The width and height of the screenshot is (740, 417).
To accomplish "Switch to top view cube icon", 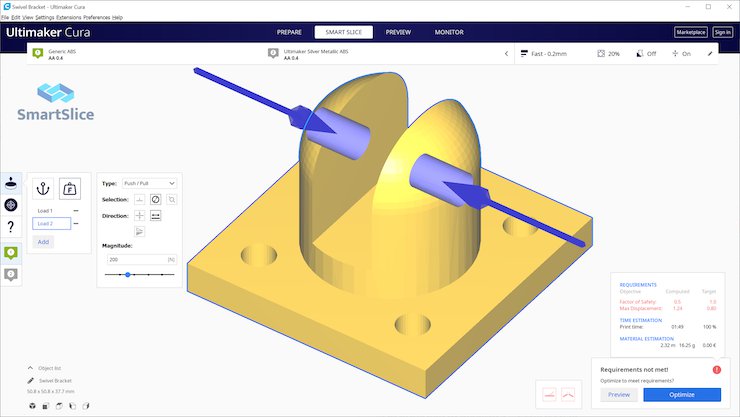I will [x=59, y=406].
